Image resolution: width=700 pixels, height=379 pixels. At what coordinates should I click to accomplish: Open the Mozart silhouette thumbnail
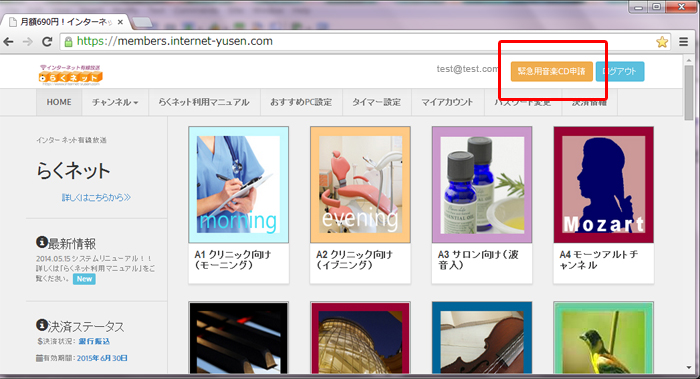[604, 184]
